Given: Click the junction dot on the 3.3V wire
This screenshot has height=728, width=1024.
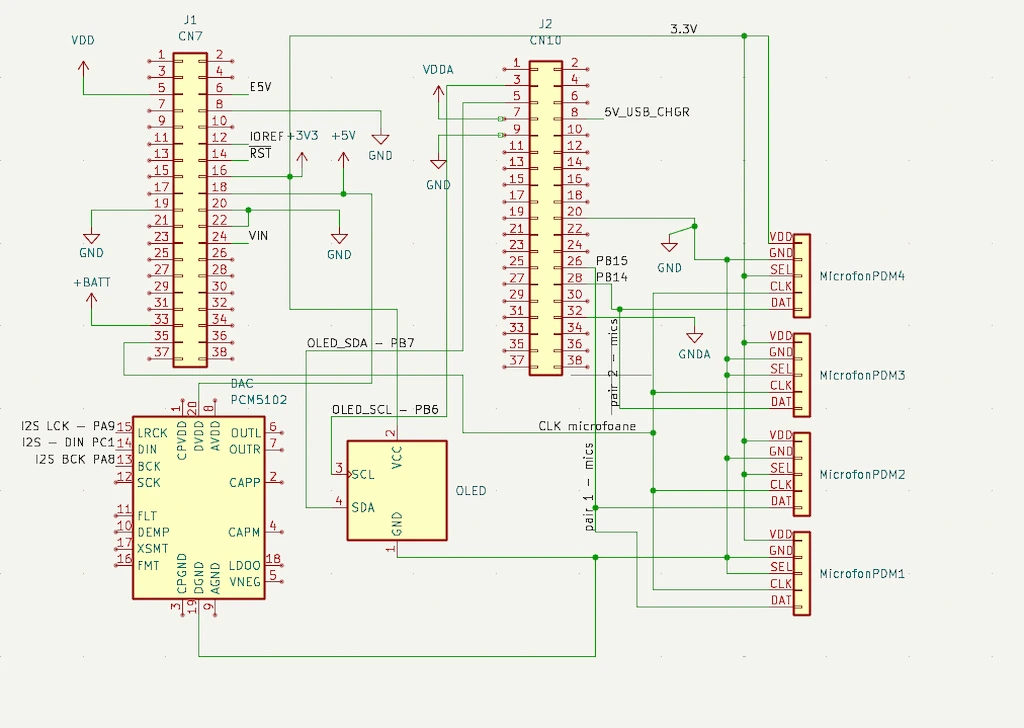Looking at the screenshot, I should click(744, 36).
